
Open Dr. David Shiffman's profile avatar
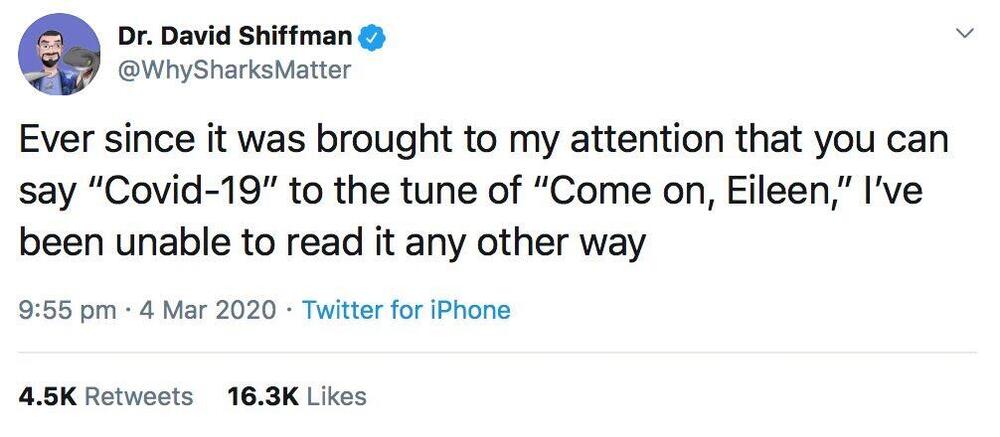[x=59, y=54]
